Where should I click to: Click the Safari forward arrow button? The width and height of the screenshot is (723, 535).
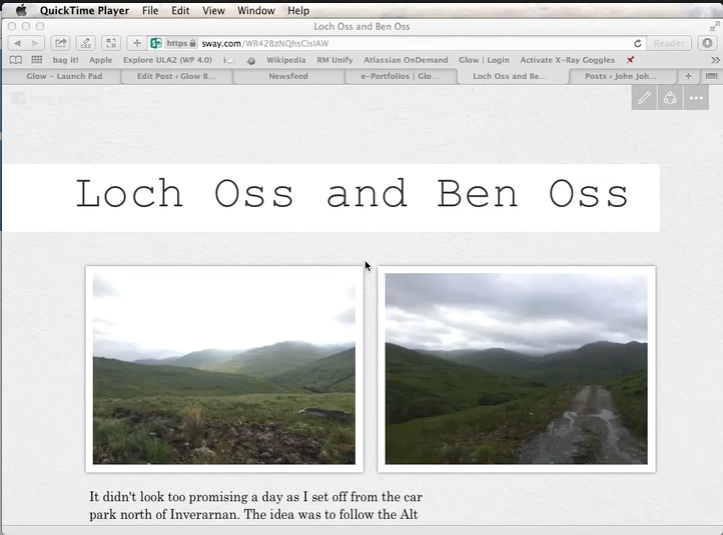tap(36, 43)
